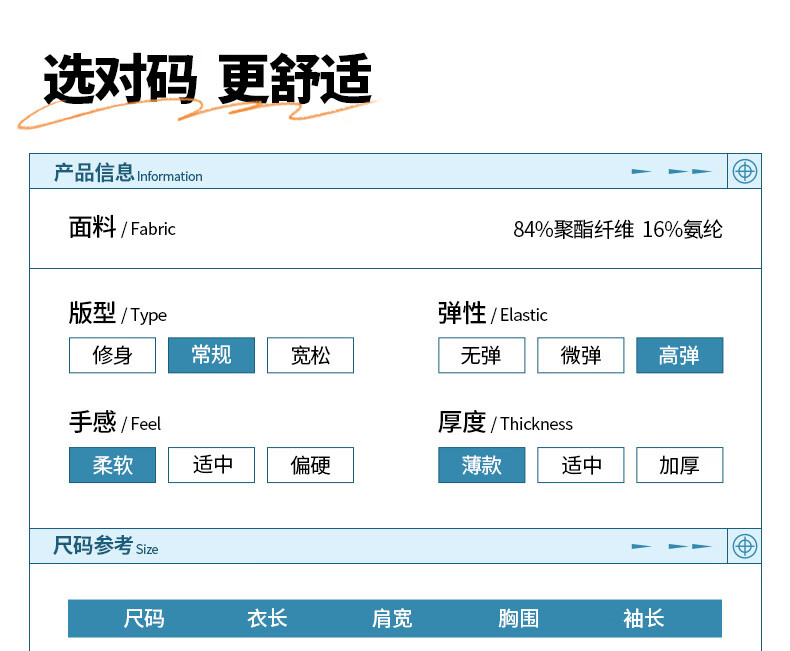Click the 选对码 更舒适 headline
This screenshot has height=651, width=790.
(208, 80)
